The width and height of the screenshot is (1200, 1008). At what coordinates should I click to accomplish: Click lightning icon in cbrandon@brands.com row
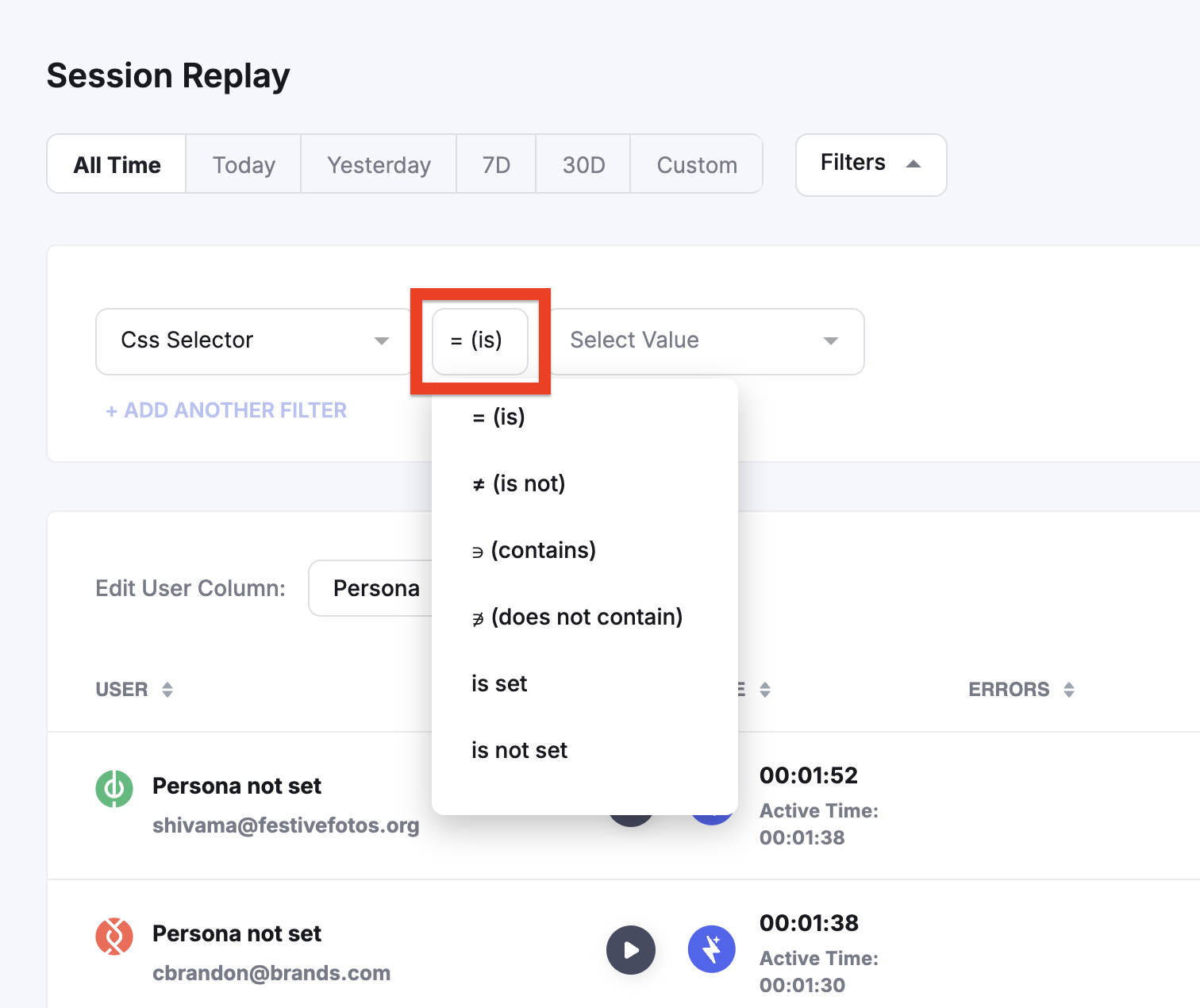pos(711,949)
